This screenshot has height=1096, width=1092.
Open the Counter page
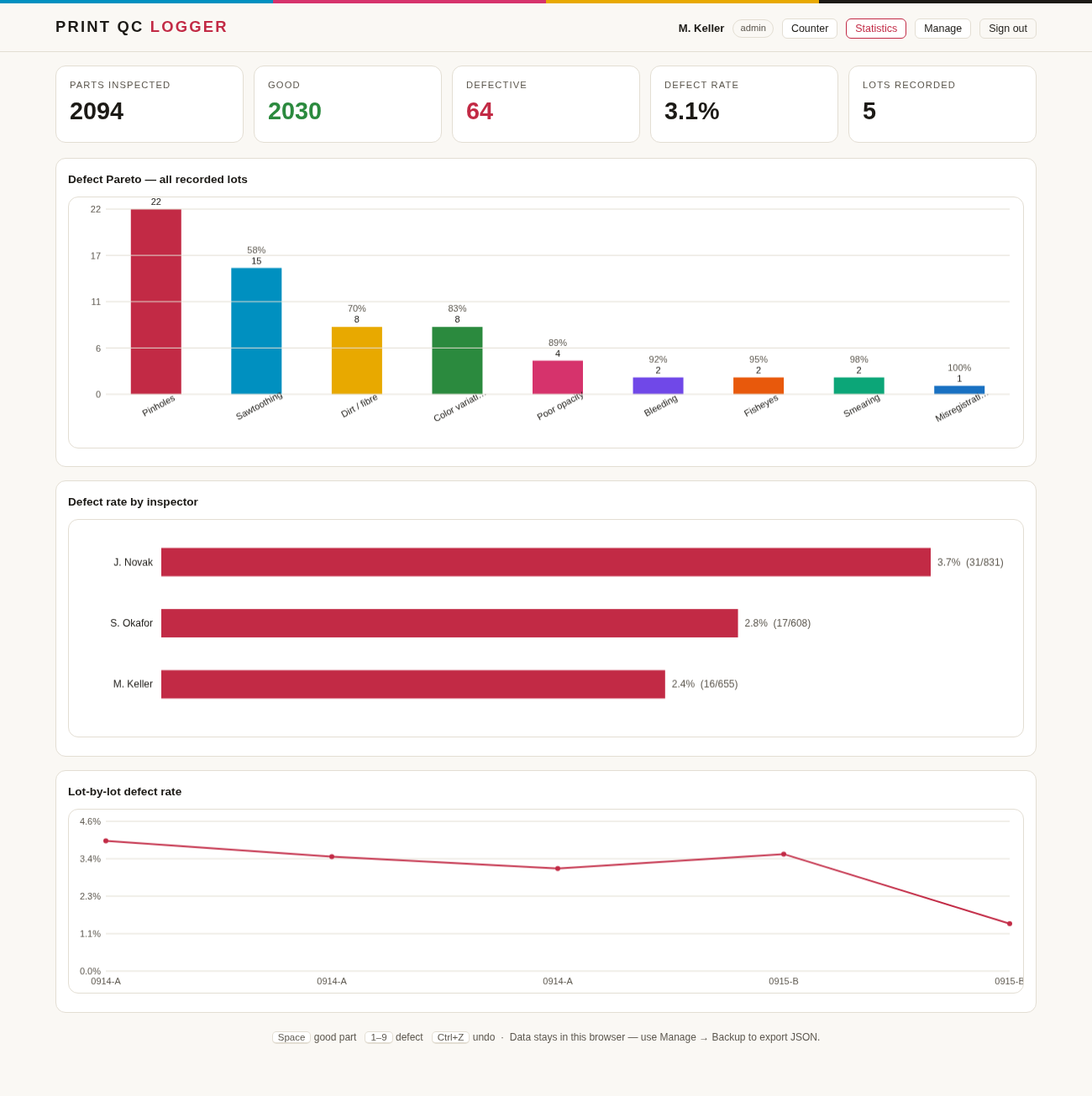(810, 29)
